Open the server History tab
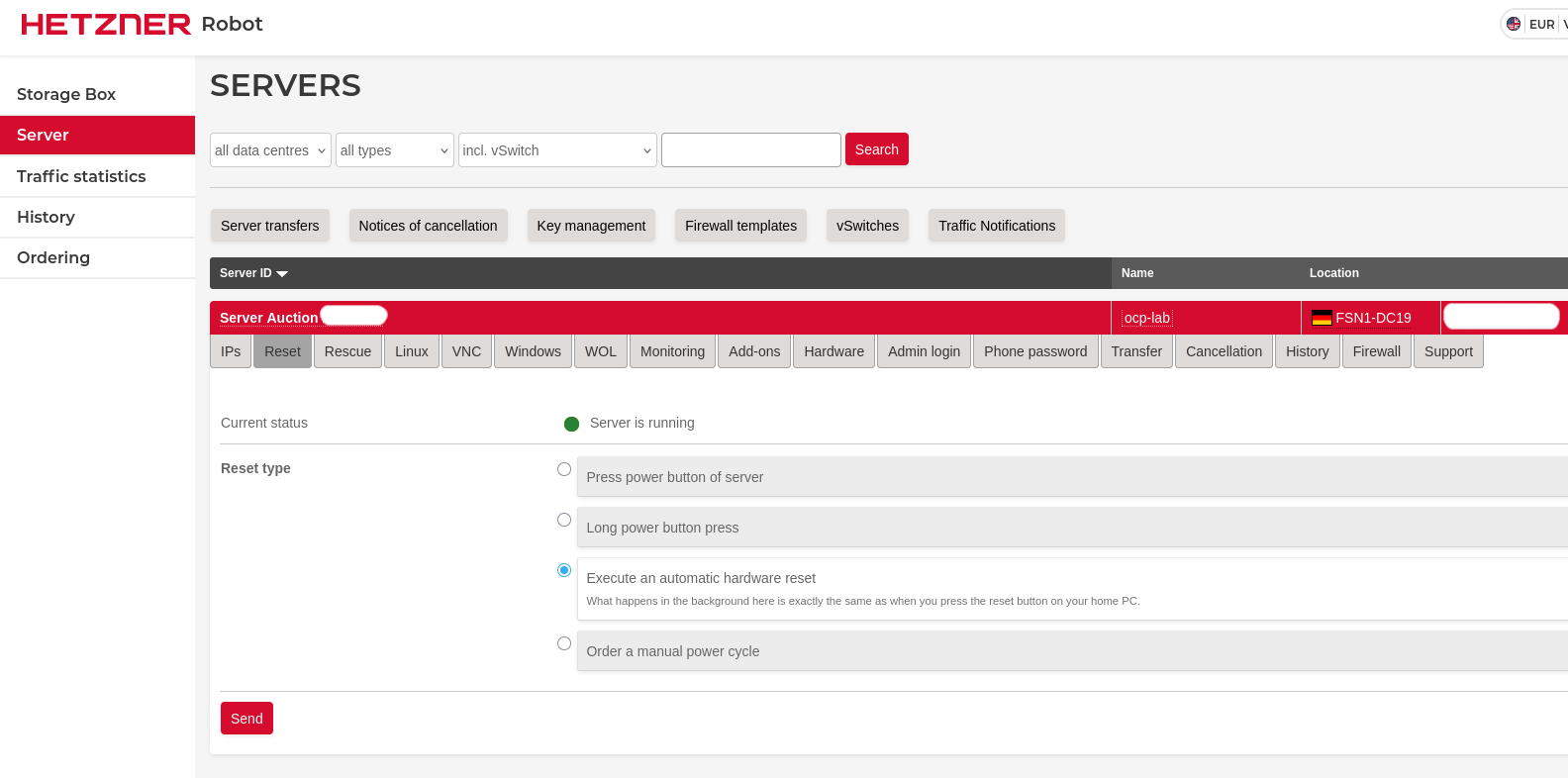Screen dimensions: 1568x778 (x=1307, y=351)
